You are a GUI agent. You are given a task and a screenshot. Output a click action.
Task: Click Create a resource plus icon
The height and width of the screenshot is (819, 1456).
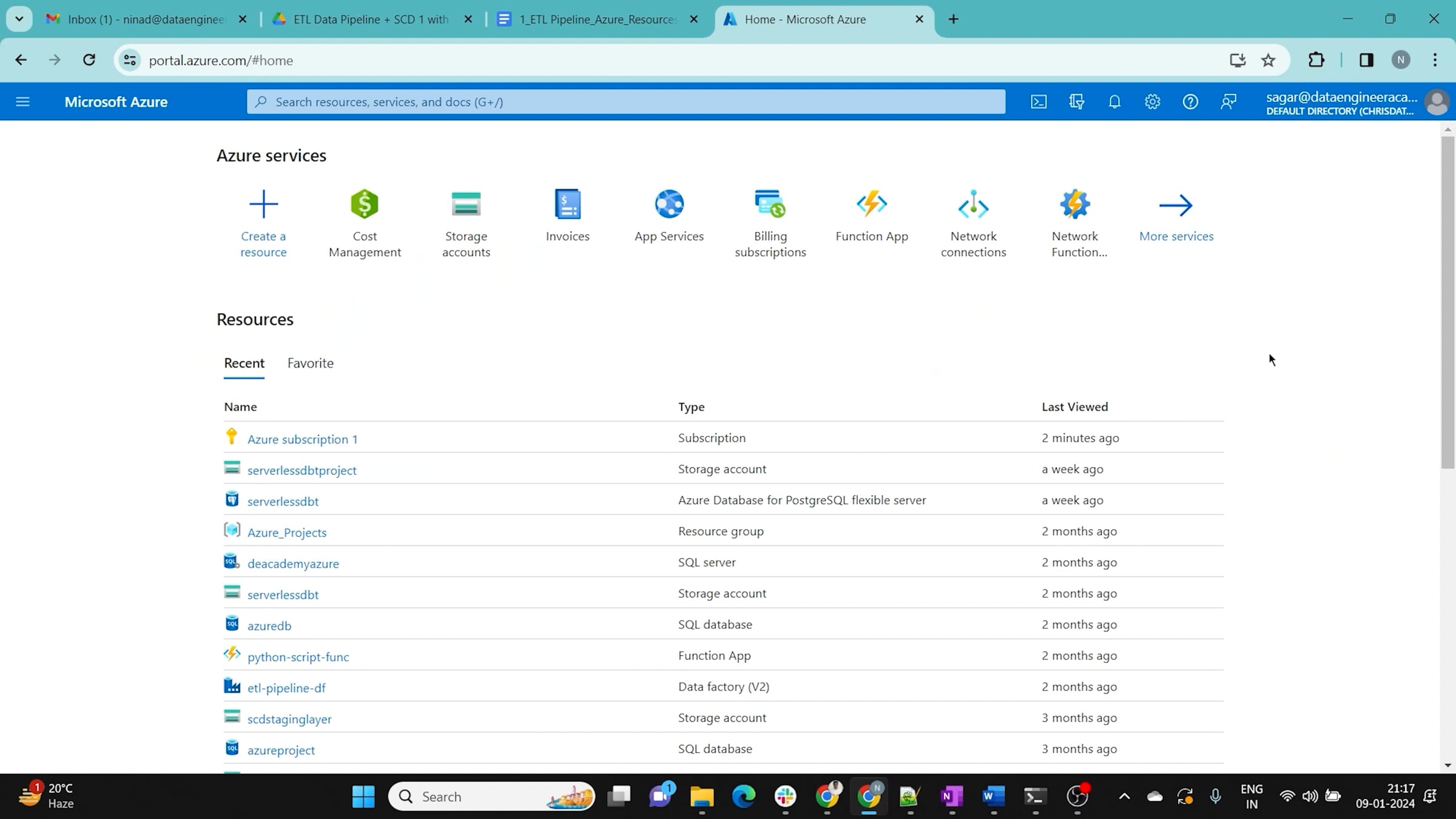pos(263,204)
